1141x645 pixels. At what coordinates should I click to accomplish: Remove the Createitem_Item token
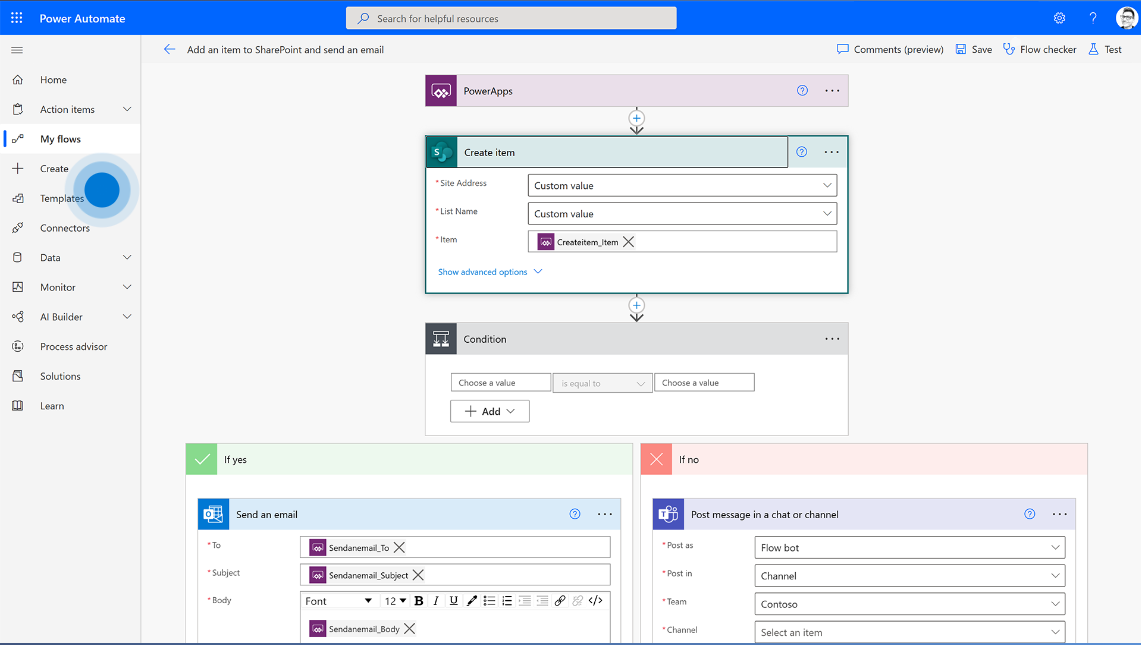click(x=629, y=242)
